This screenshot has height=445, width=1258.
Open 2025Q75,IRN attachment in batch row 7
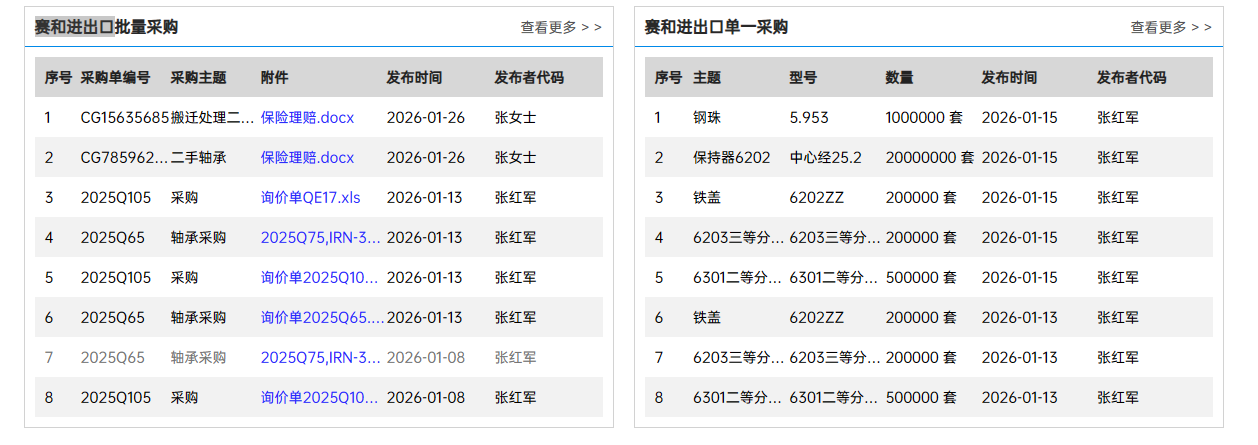point(320,357)
